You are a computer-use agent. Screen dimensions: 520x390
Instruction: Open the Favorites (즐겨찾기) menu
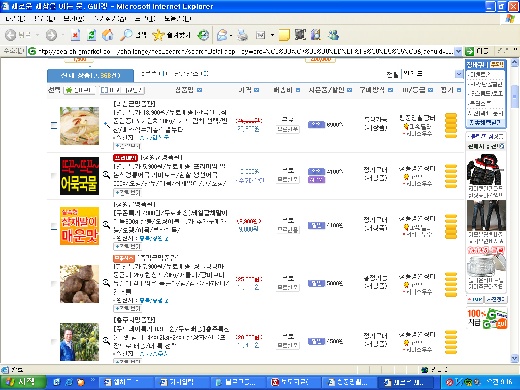coord(110,19)
